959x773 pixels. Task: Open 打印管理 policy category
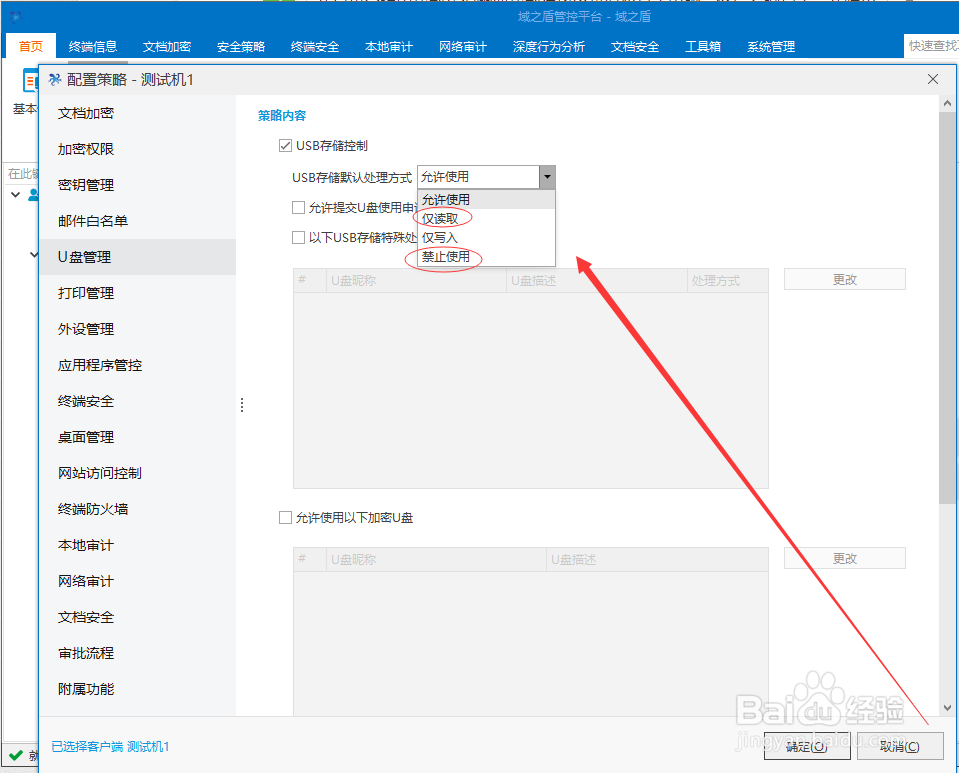pos(138,293)
